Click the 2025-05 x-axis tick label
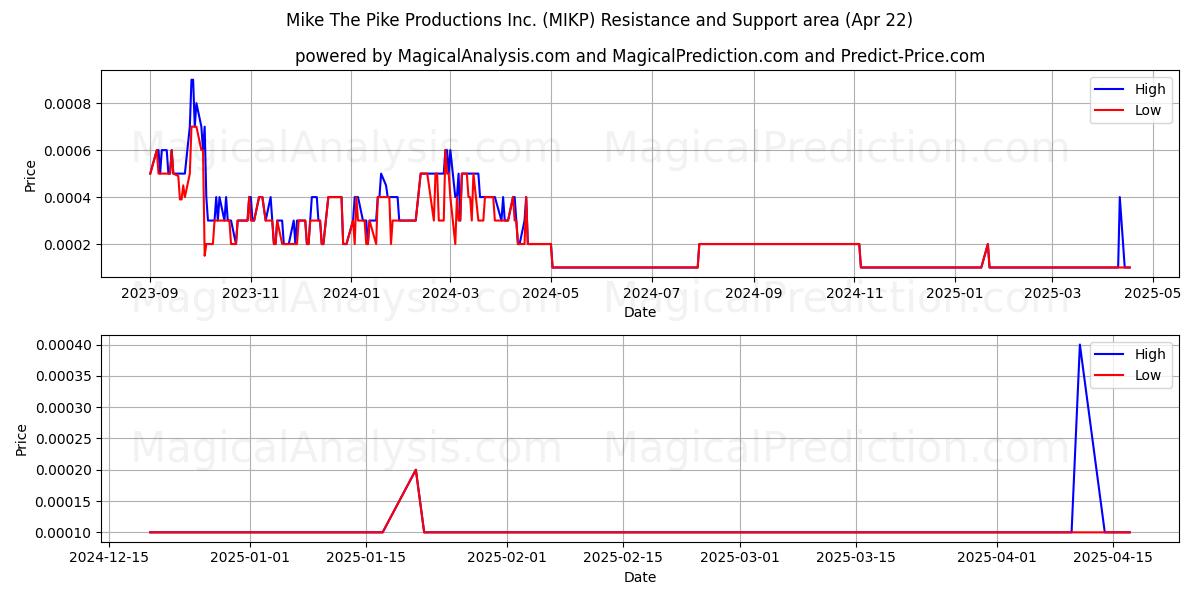The height and width of the screenshot is (600, 1200). pyautogui.click(x=1152, y=293)
